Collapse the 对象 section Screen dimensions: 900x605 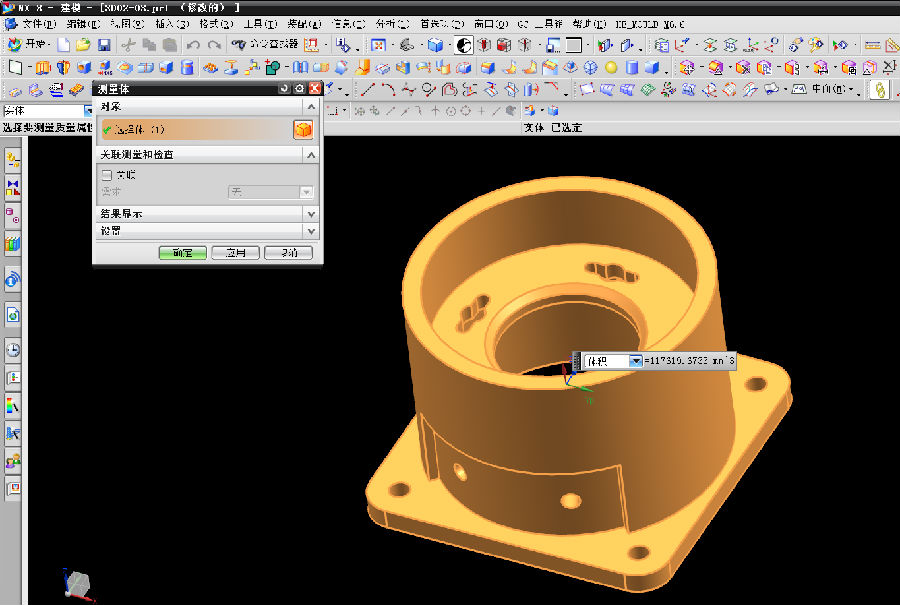tap(311, 107)
